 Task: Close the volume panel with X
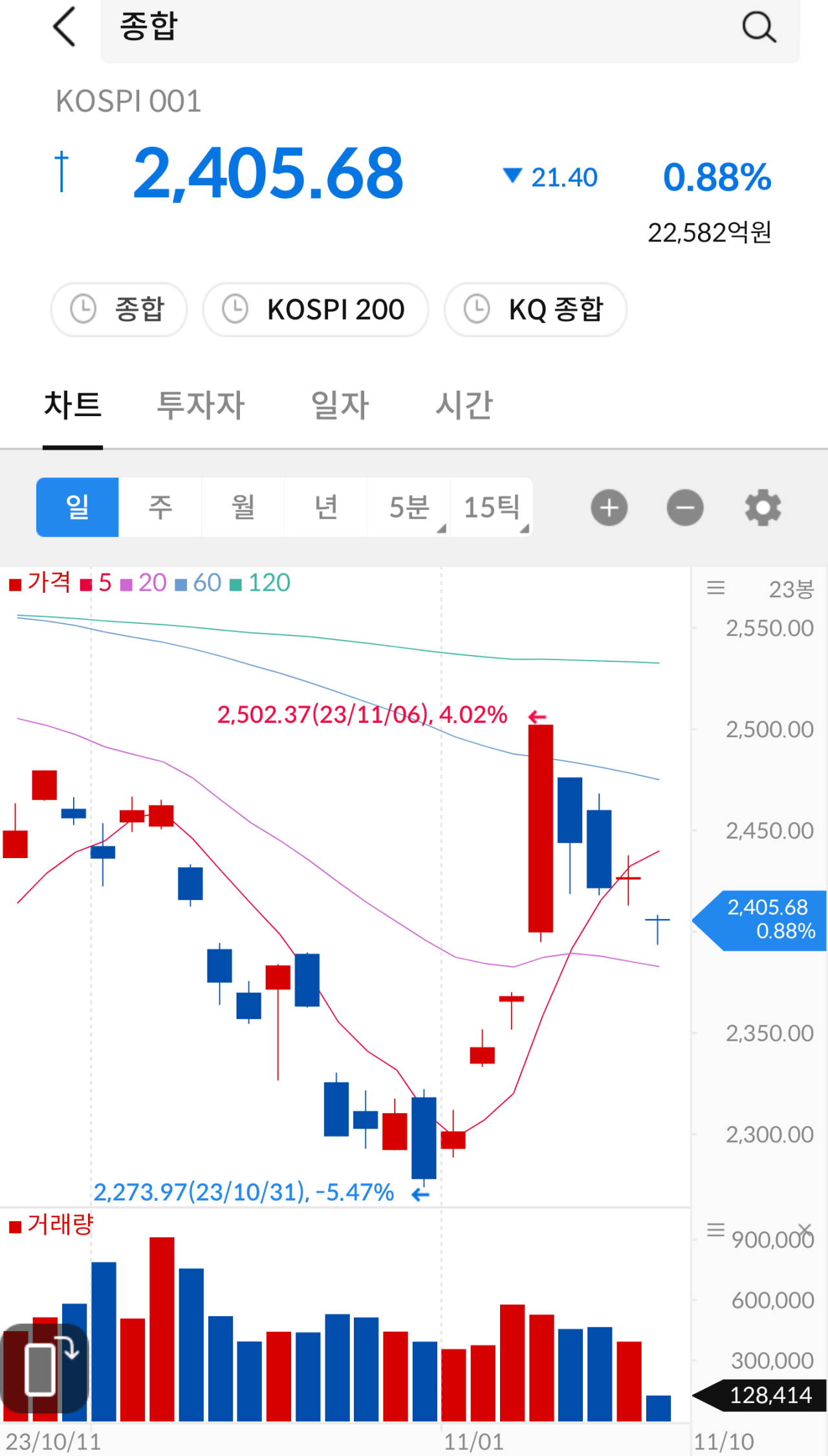click(805, 1229)
